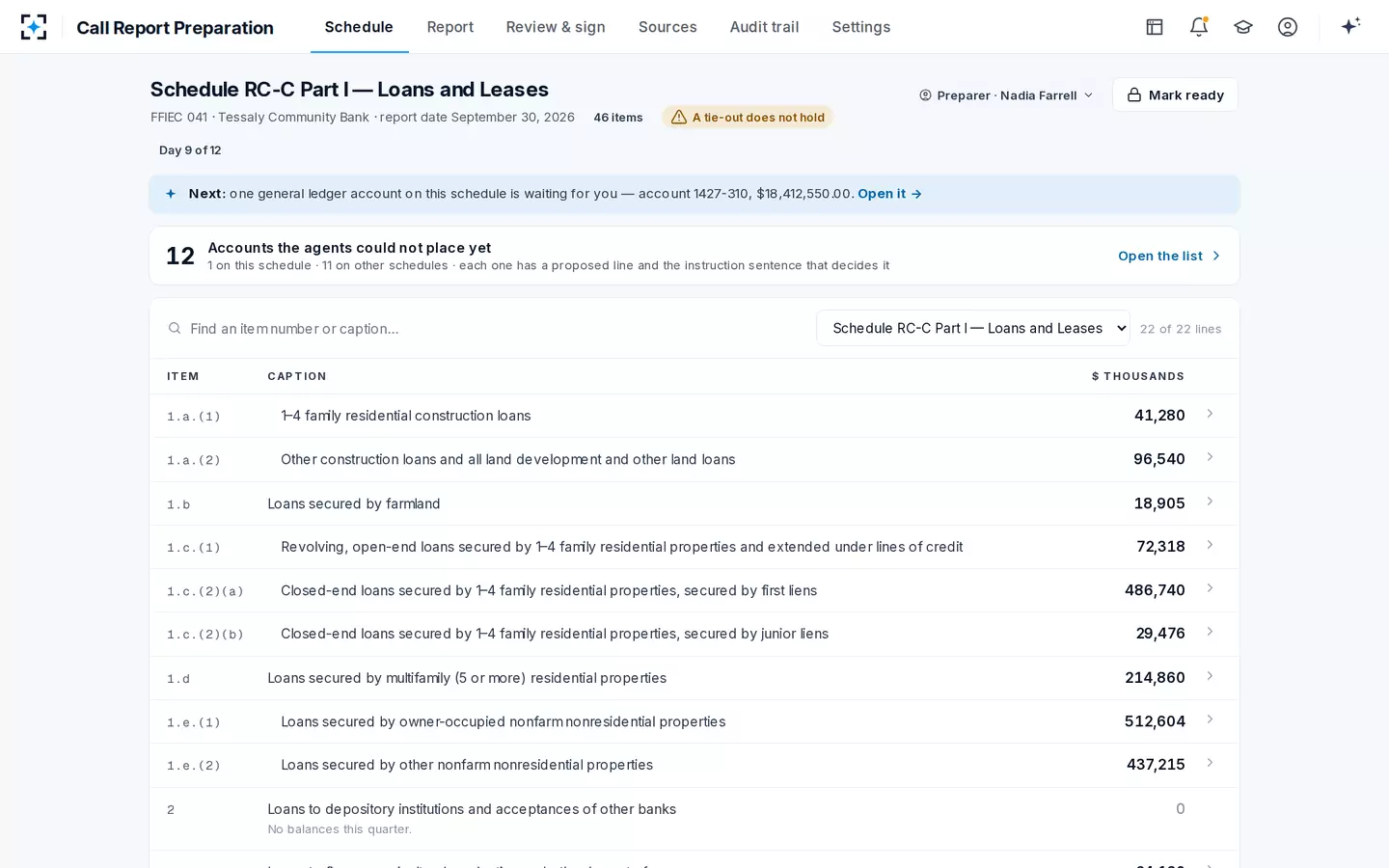Open the graduation cap learning icon
Screen dimensions: 1389x868
point(1243,27)
